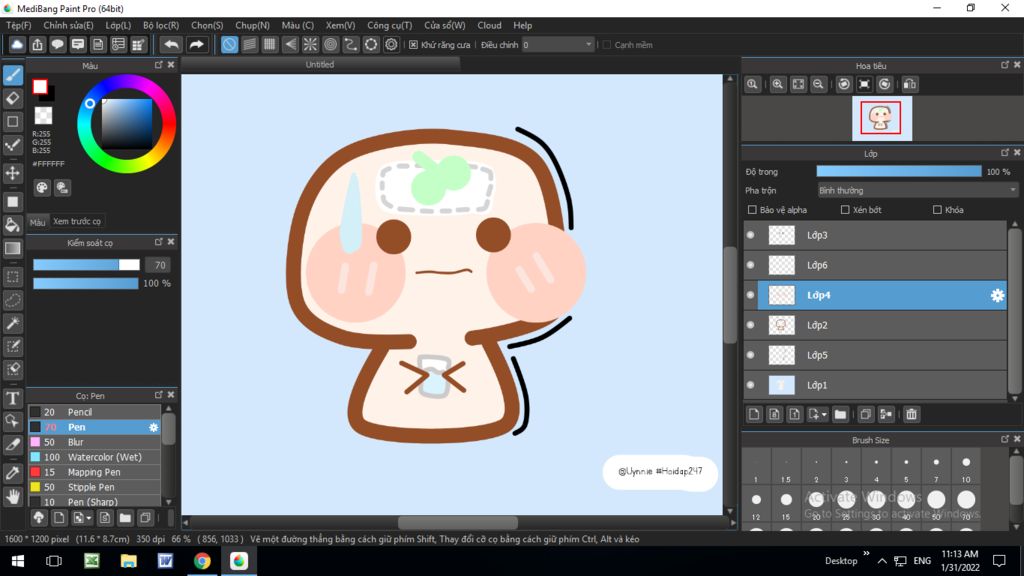Turn off snap in toolbar
The image size is (1024, 576).
click(x=229, y=44)
